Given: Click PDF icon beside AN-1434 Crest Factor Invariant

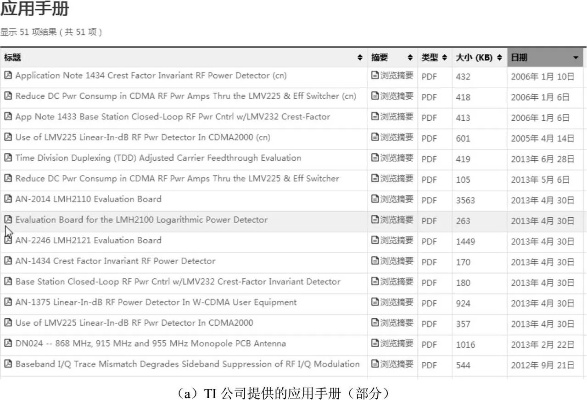Looking at the screenshot, I should click(8, 261).
